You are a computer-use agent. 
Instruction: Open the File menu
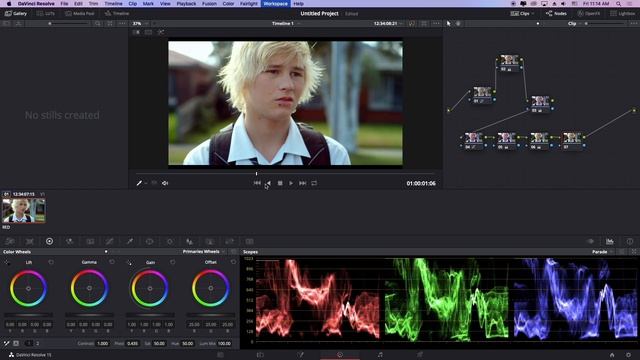[64, 4]
